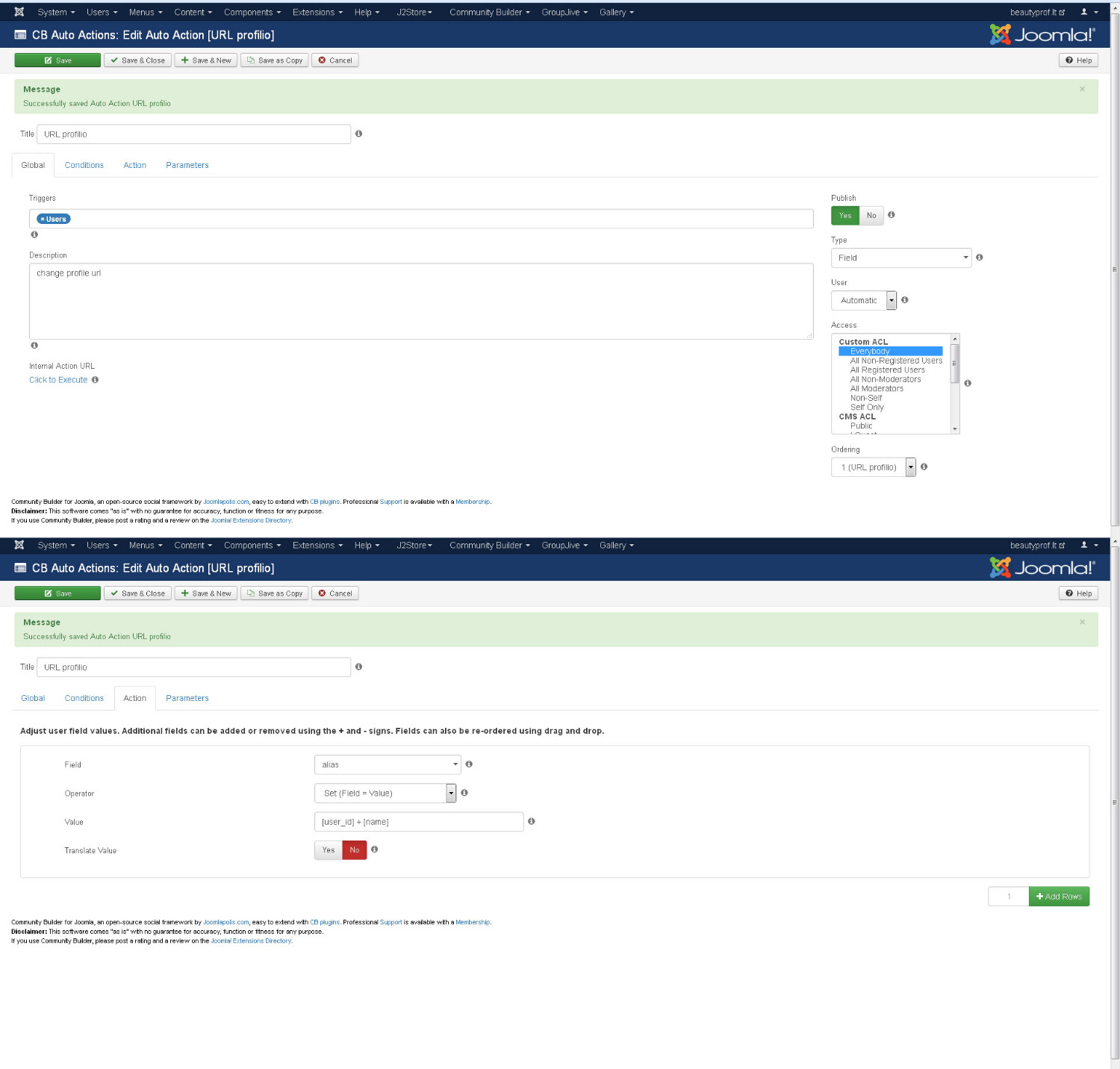The height and width of the screenshot is (1069, 1120).
Task: Click the Description text area
Action: [x=421, y=302]
